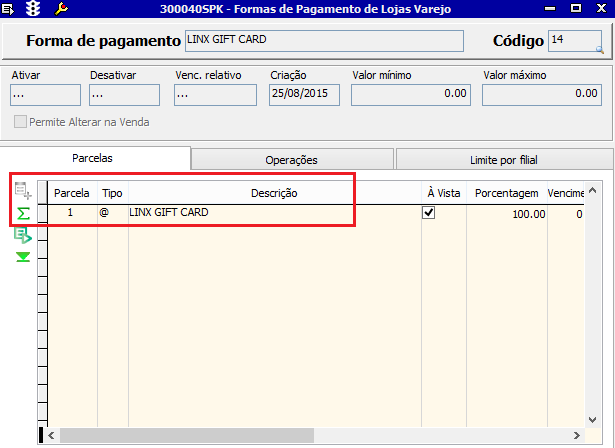
Task: Focus the Código field showing 14
Action: click(x=575, y=41)
